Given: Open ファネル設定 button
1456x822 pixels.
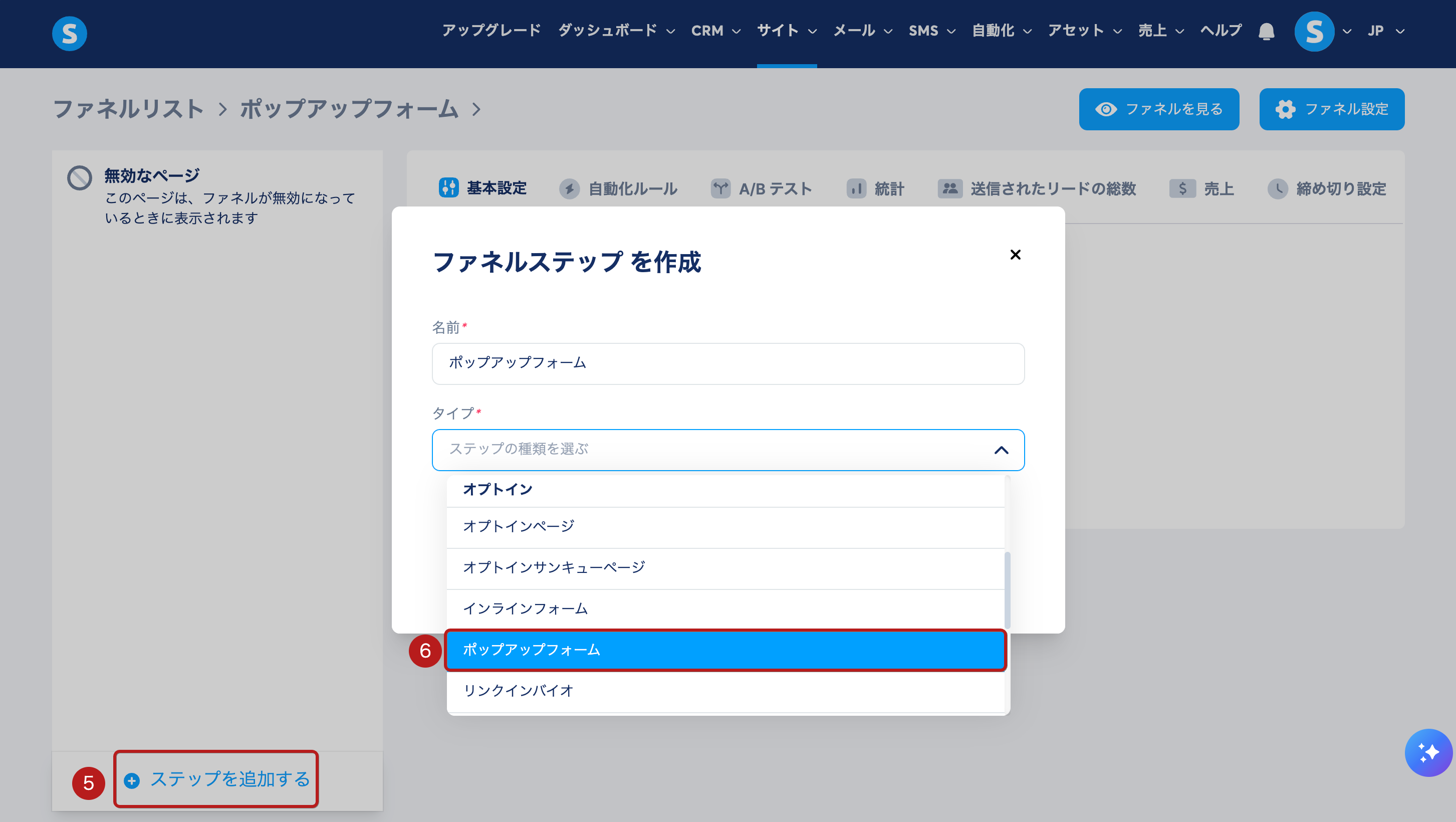Looking at the screenshot, I should click(x=1331, y=109).
